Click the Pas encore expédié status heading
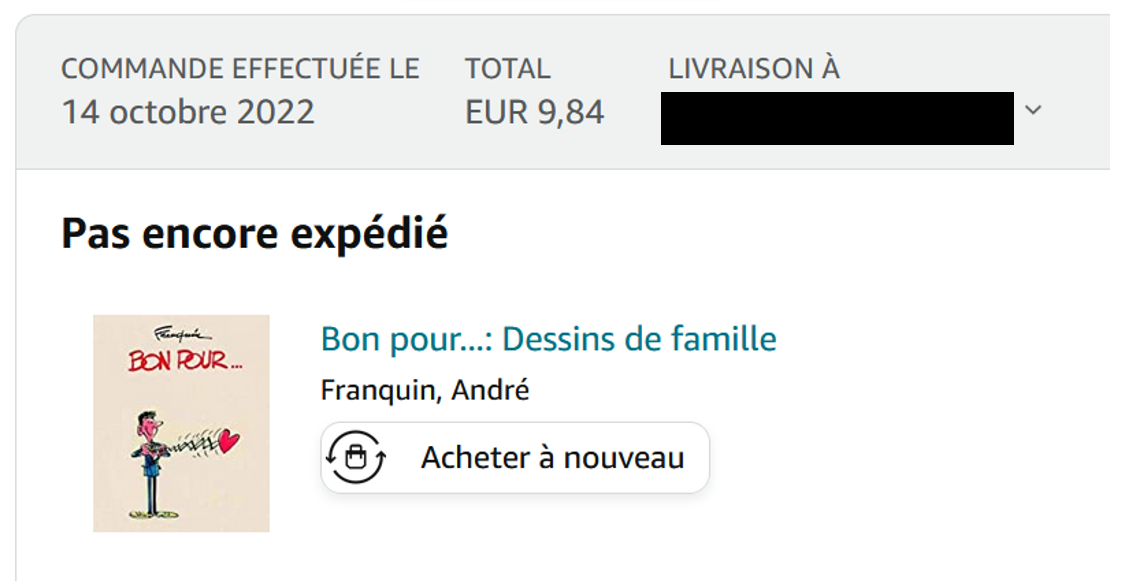The image size is (1121, 581). [254, 234]
